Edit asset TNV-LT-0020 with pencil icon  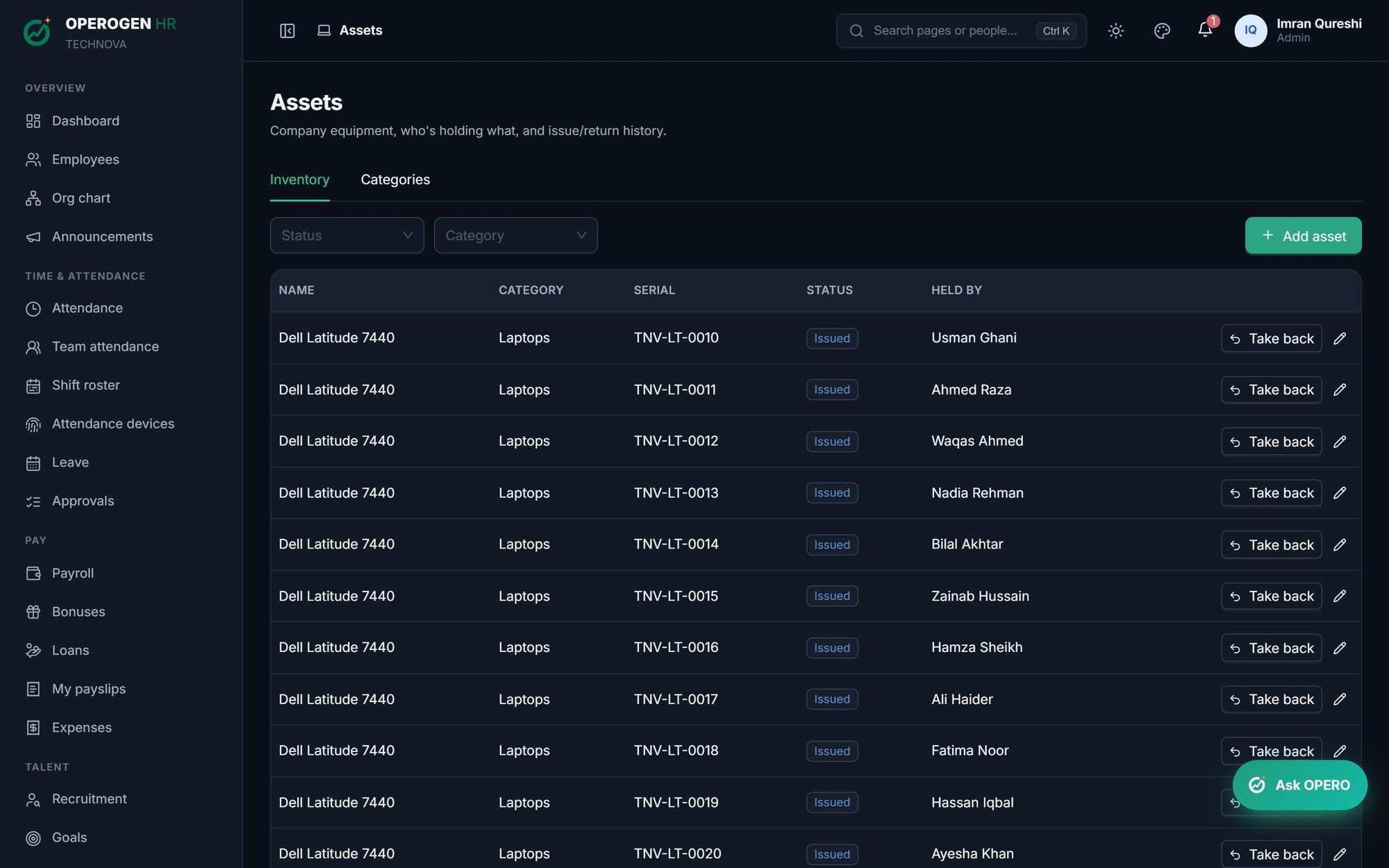1340,854
